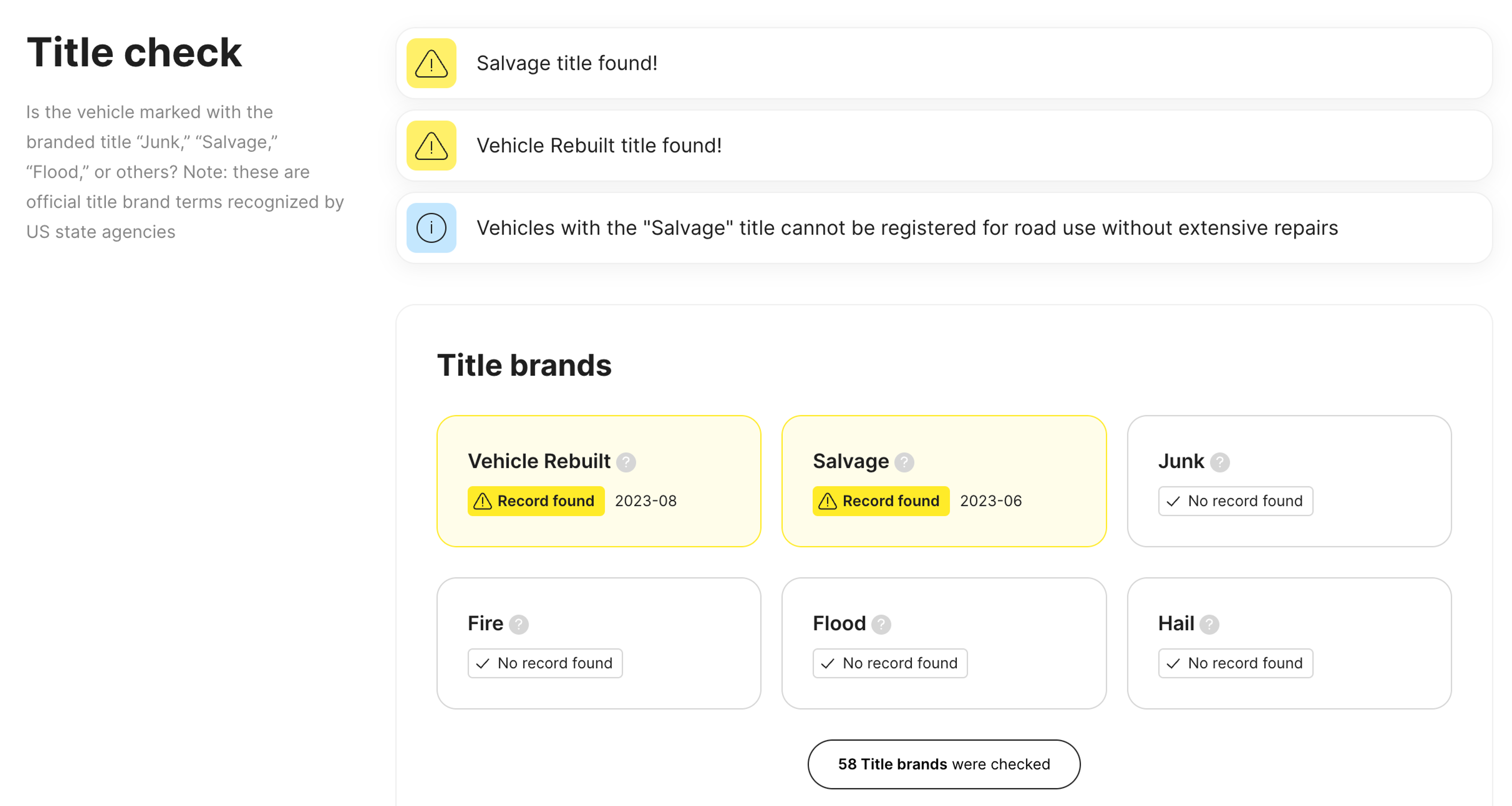Click No record found under Fire
This screenshot has height=806, width=1512.
[x=545, y=663]
